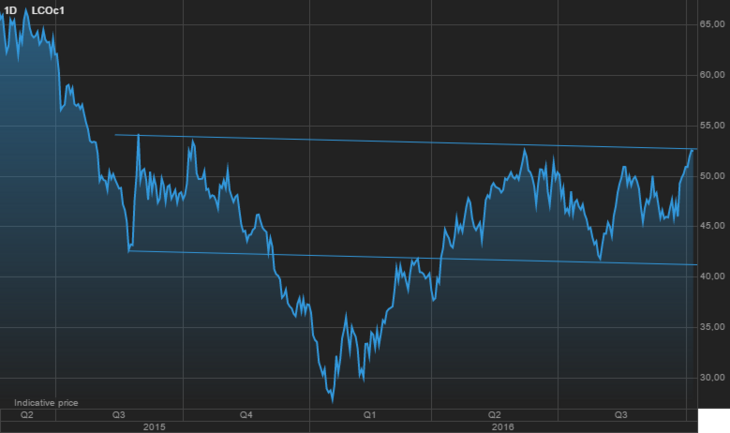Click the 2015 year label
The height and width of the screenshot is (433, 730).
point(155,426)
